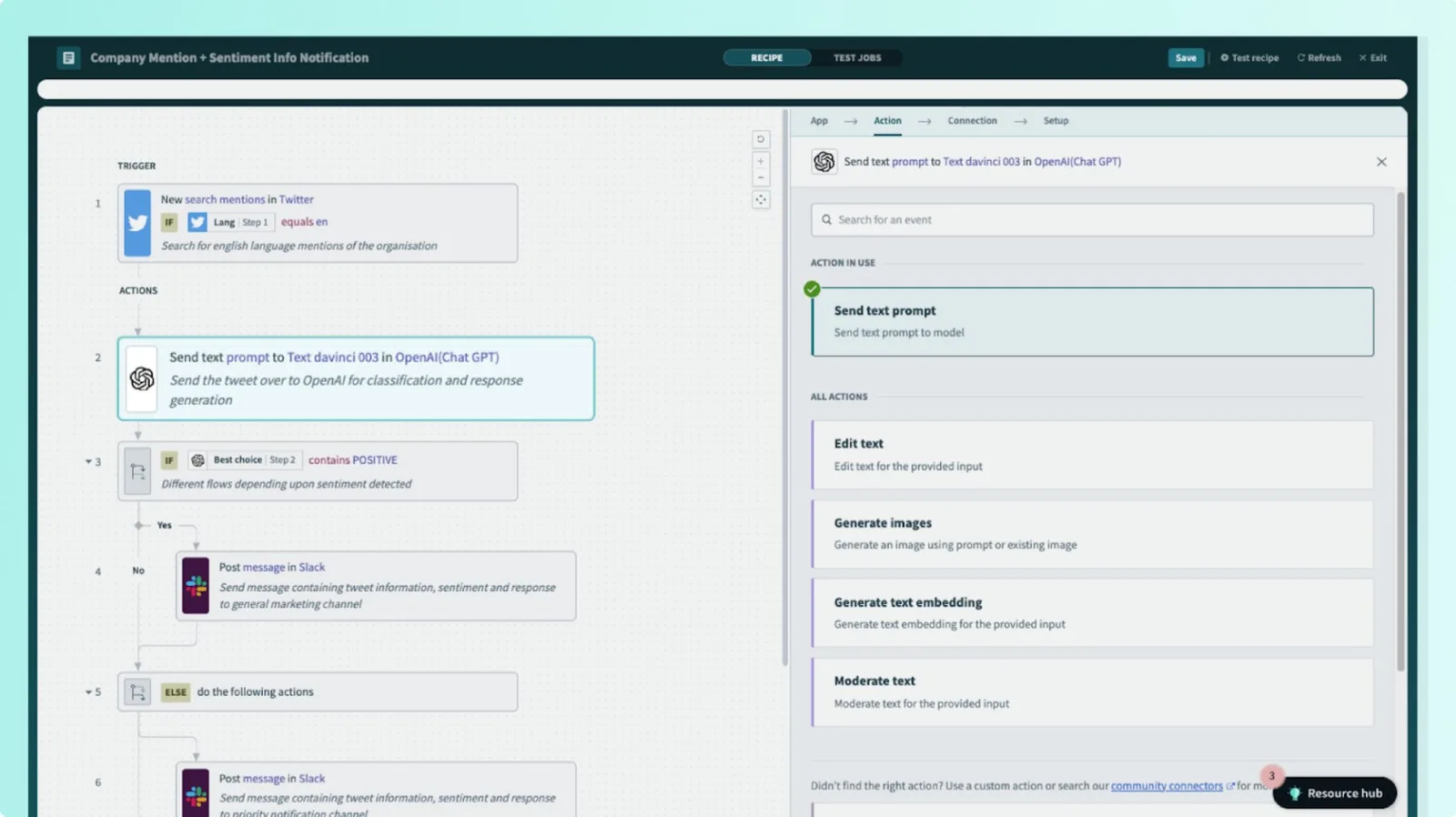Screen dimensions: 1456x817
Task: Choose the Moderate text action
Action: point(1092,692)
